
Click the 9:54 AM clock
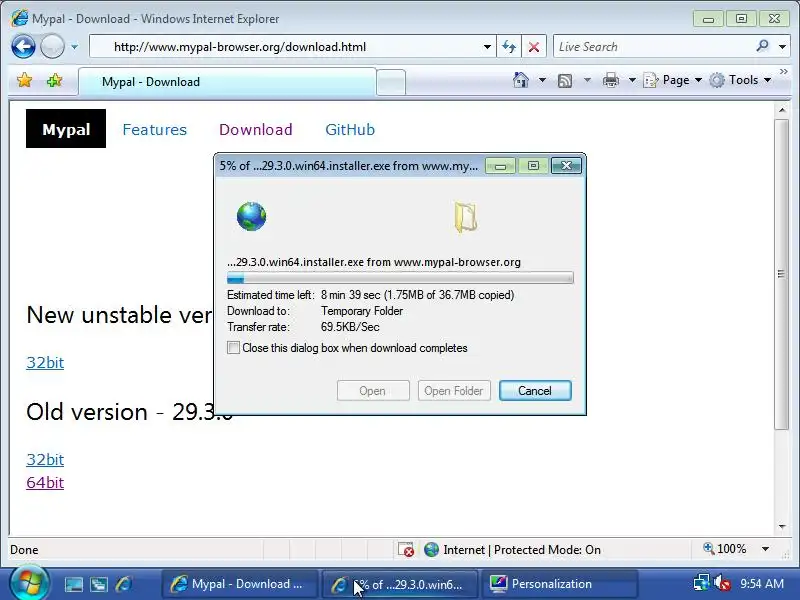point(762,584)
